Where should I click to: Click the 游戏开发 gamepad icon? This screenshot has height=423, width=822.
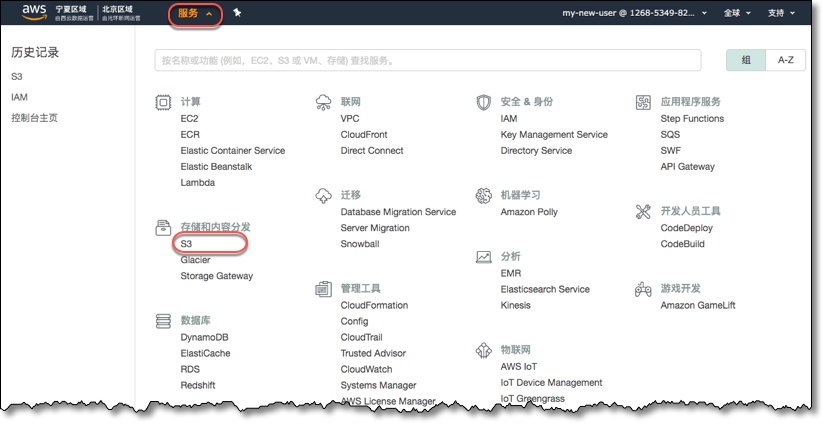click(x=643, y=289)
